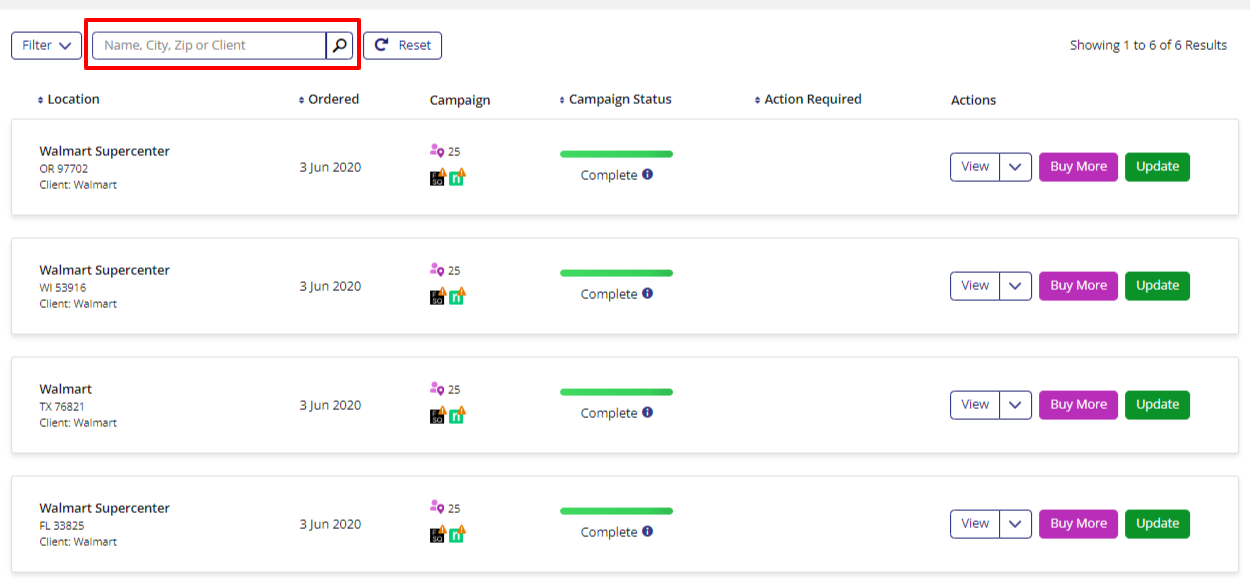The width and height of the screenshot is (1250, 579).
Task: Click the Foursquare icon in the WI 53916 row
Action: (438, 296)
